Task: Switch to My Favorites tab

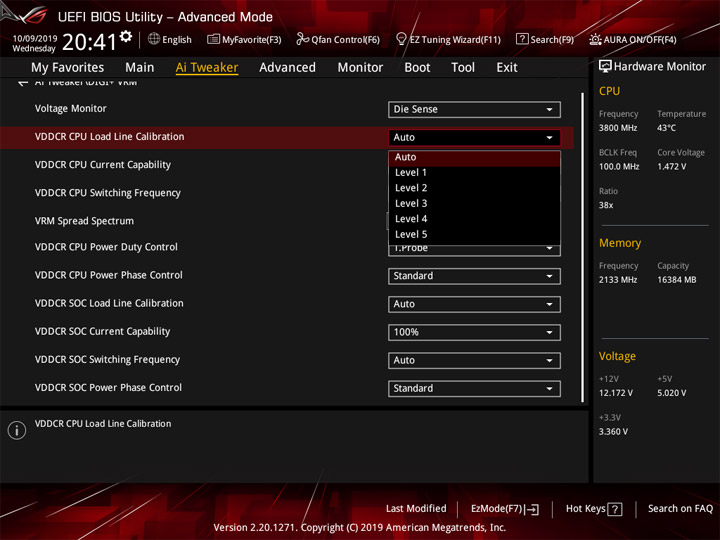Action: [68, 68]
